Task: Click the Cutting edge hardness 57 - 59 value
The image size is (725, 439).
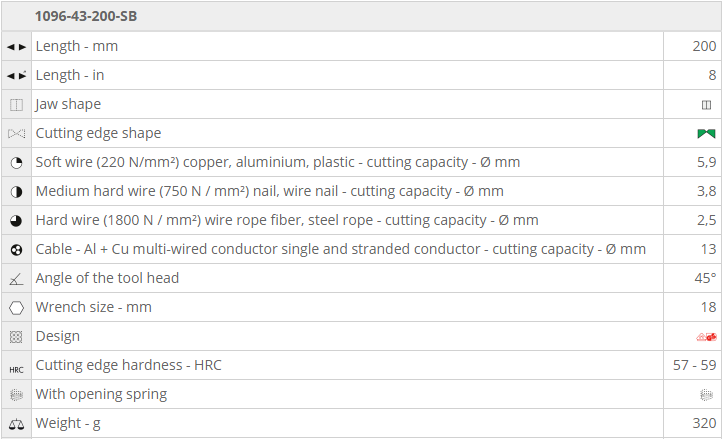Action: (x=694, y=366)
